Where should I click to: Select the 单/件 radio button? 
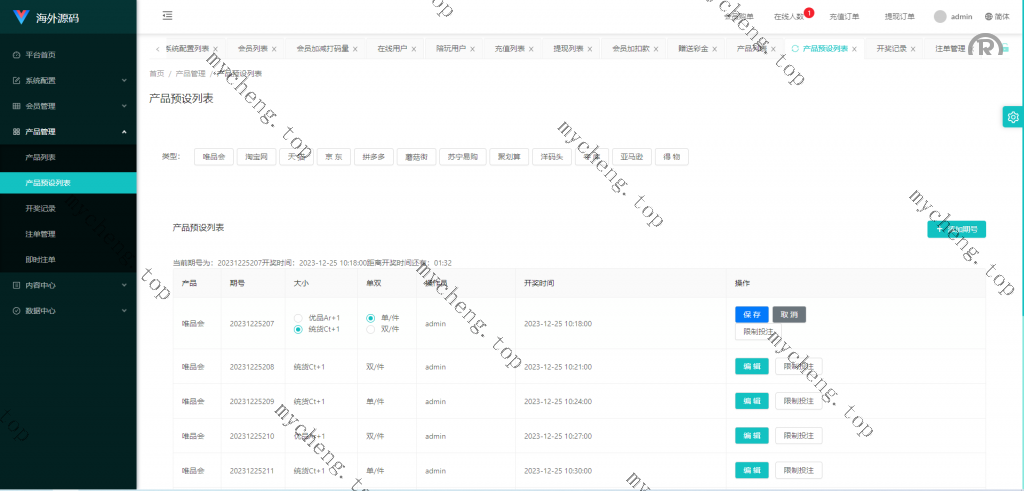click(371, 318)
